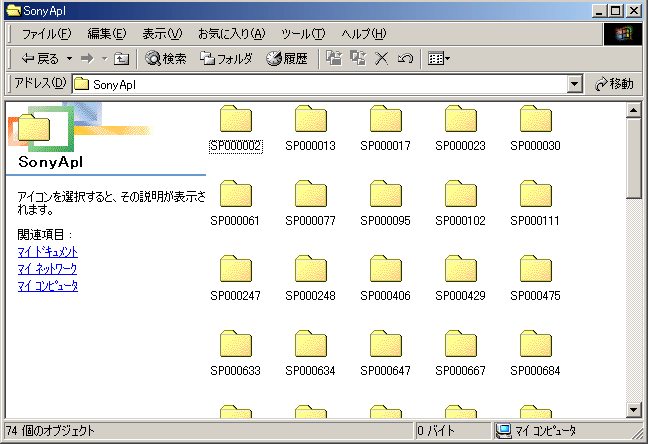Image resolution: width=648 pixels, height=444 pixels.
Task: Select the SP000030 folder icon
Action: pyautogui.click(x=536, y=119)
